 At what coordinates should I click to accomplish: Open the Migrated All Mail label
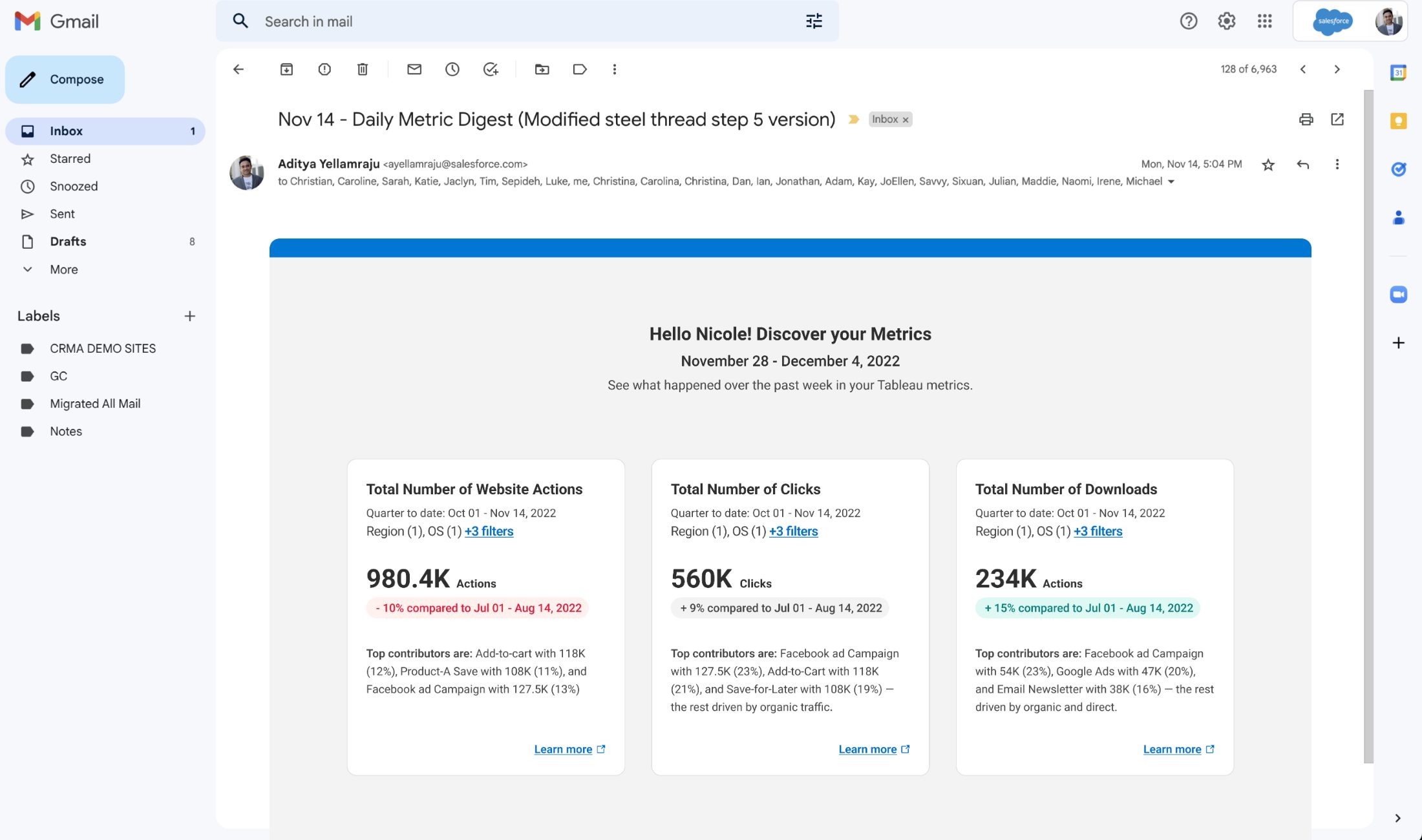(105, 404)
